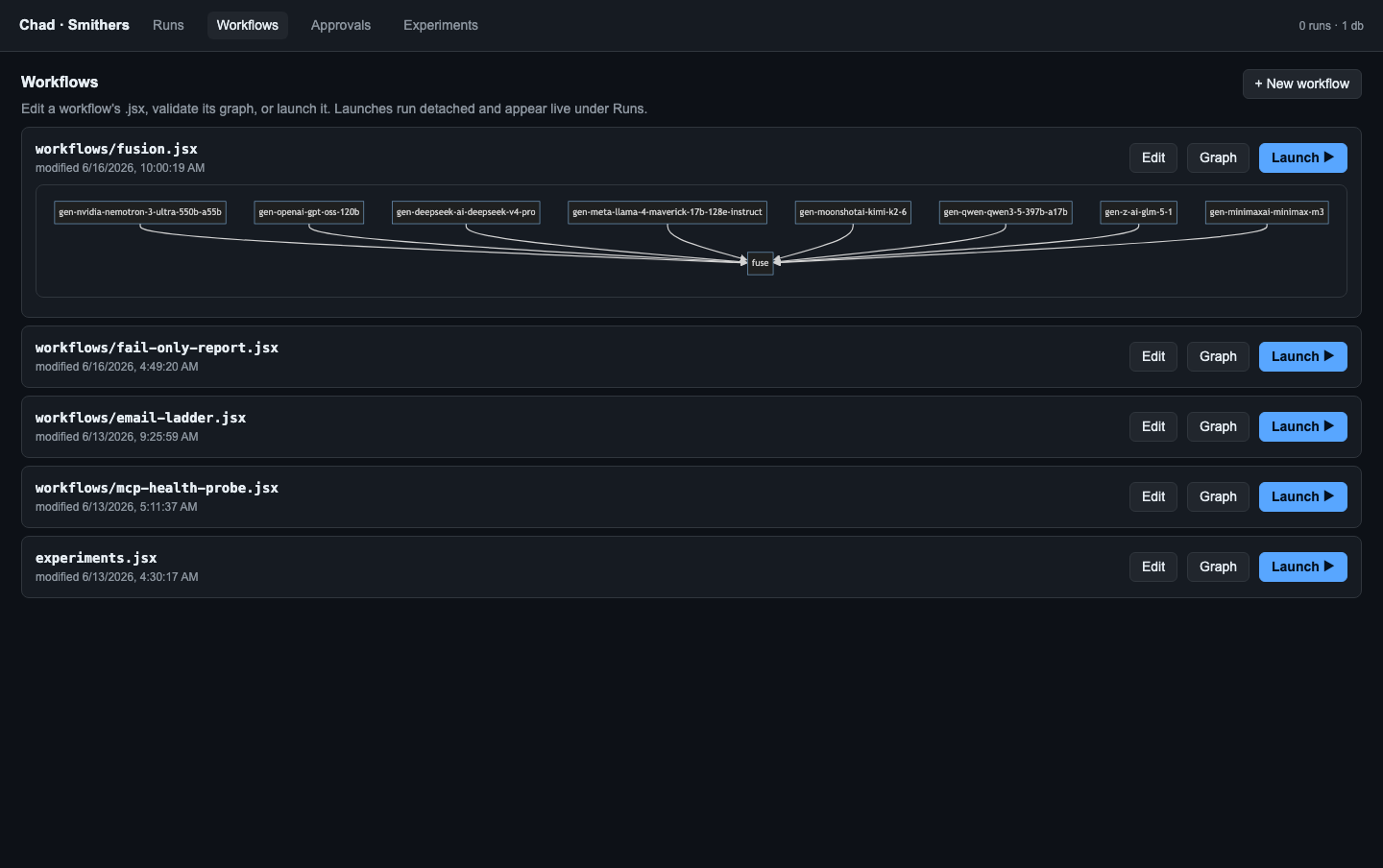Click the gen-z-ai-glm-5-1 node

[x=1139, y=212]
